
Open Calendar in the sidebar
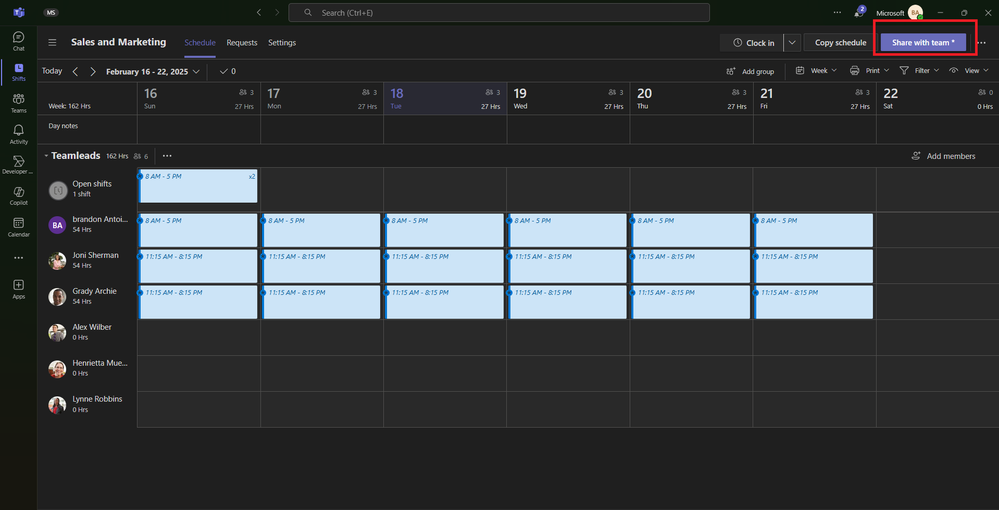pos(18,226)
